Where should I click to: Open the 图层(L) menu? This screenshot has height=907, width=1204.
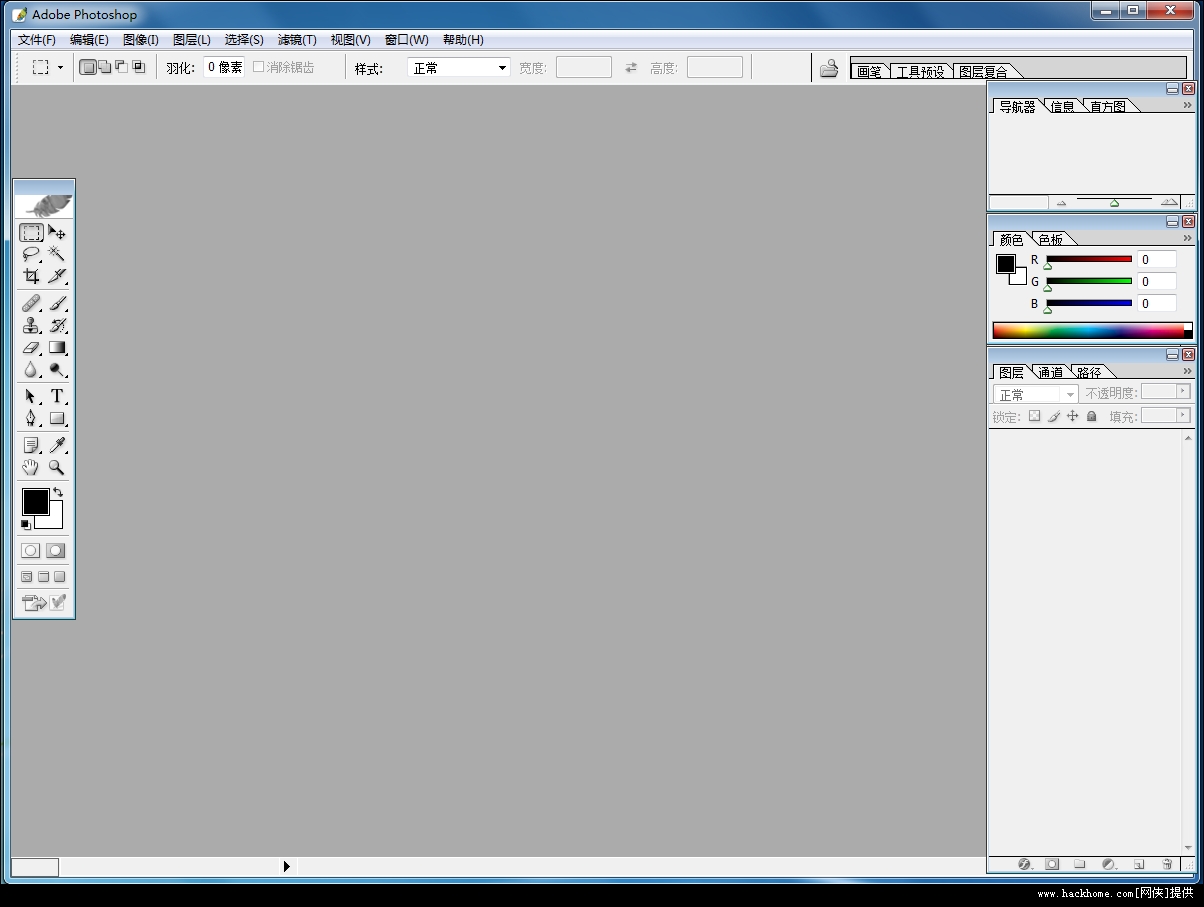pos(192,40)
